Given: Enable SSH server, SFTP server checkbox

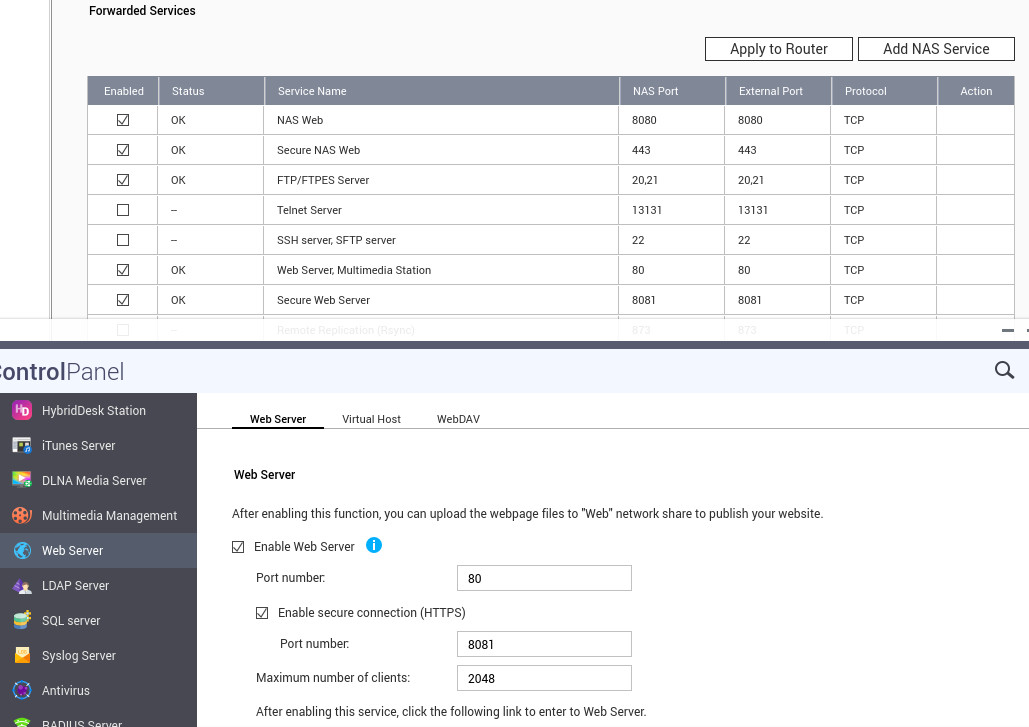Looking at the screenshot, I should (123, 240).
